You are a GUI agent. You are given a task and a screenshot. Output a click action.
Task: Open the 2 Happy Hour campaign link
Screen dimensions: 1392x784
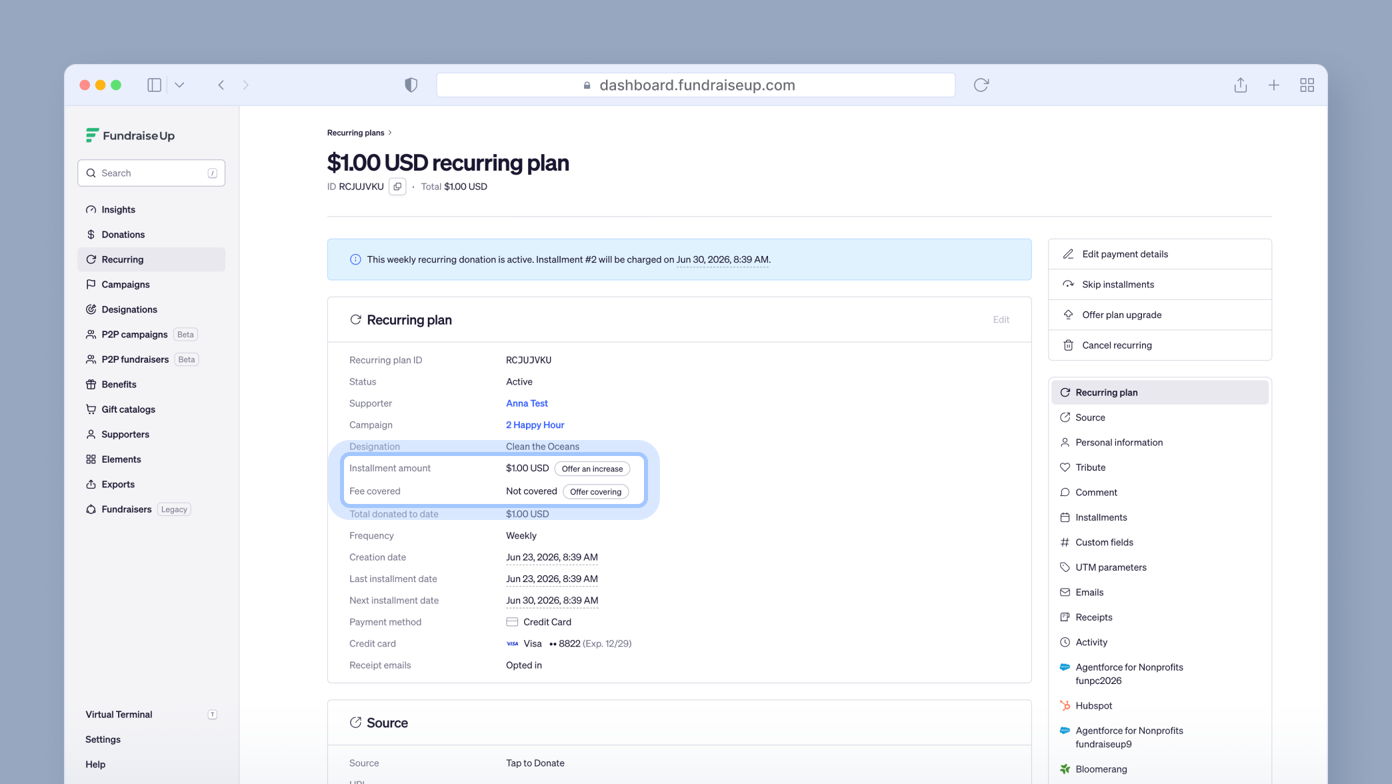(x=535, y=425)
